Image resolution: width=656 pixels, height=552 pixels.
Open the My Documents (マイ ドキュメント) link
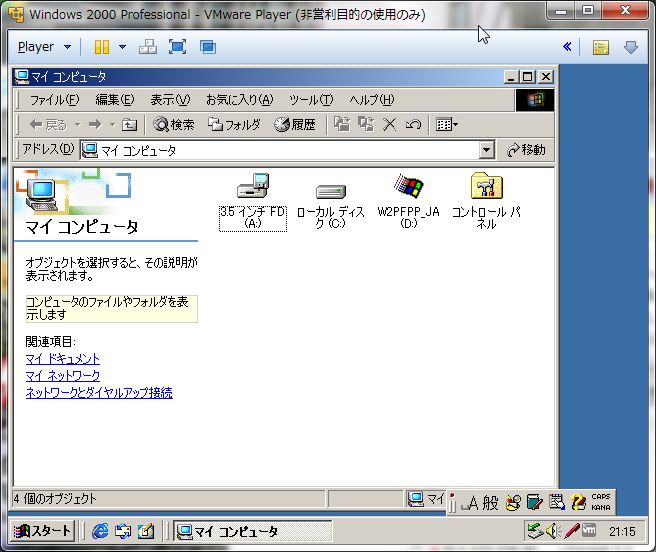point(63,359)
